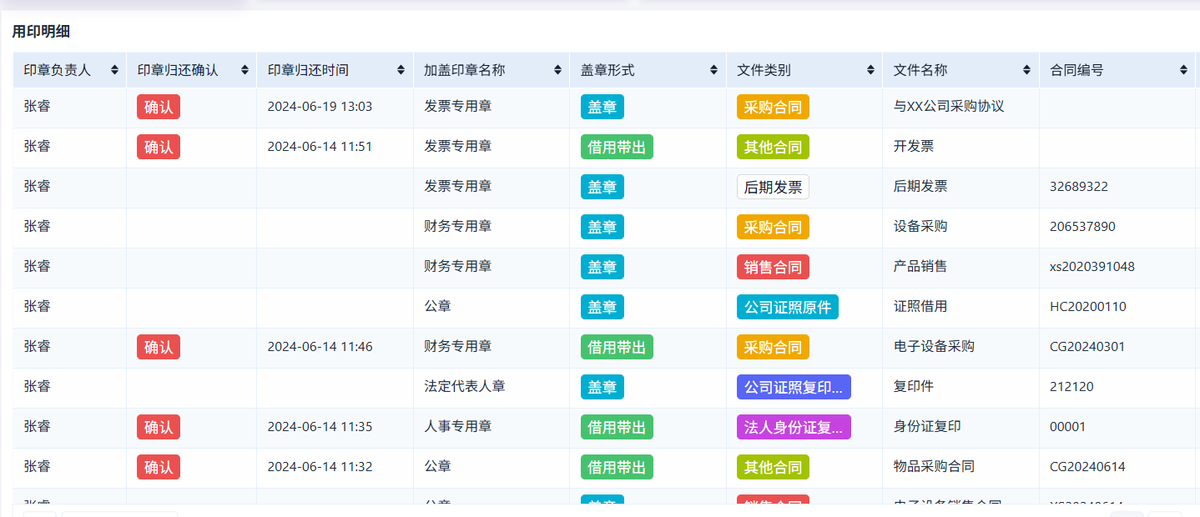This screenshot has width=1200, height=517.
Task: Click the red 销售合同 tag
Action: pos(772,267)
